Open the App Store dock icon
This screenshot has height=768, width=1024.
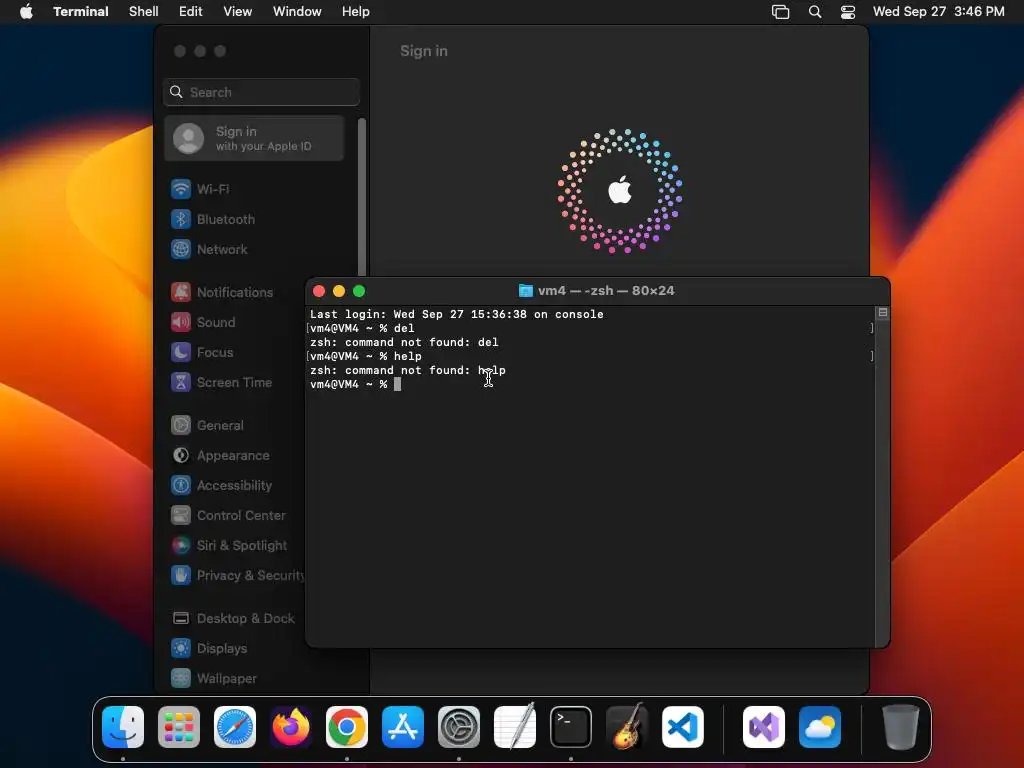403,727
